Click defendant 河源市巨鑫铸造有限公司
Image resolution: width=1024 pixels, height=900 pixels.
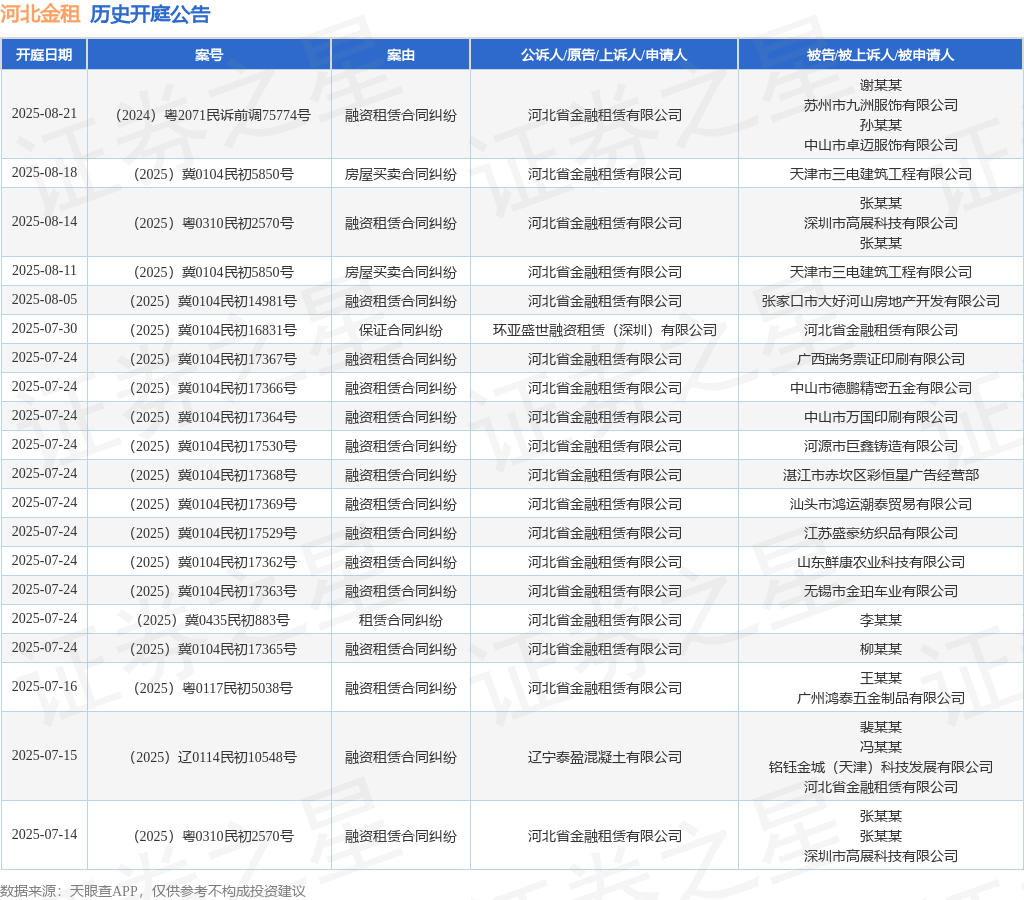coord(880,447)
